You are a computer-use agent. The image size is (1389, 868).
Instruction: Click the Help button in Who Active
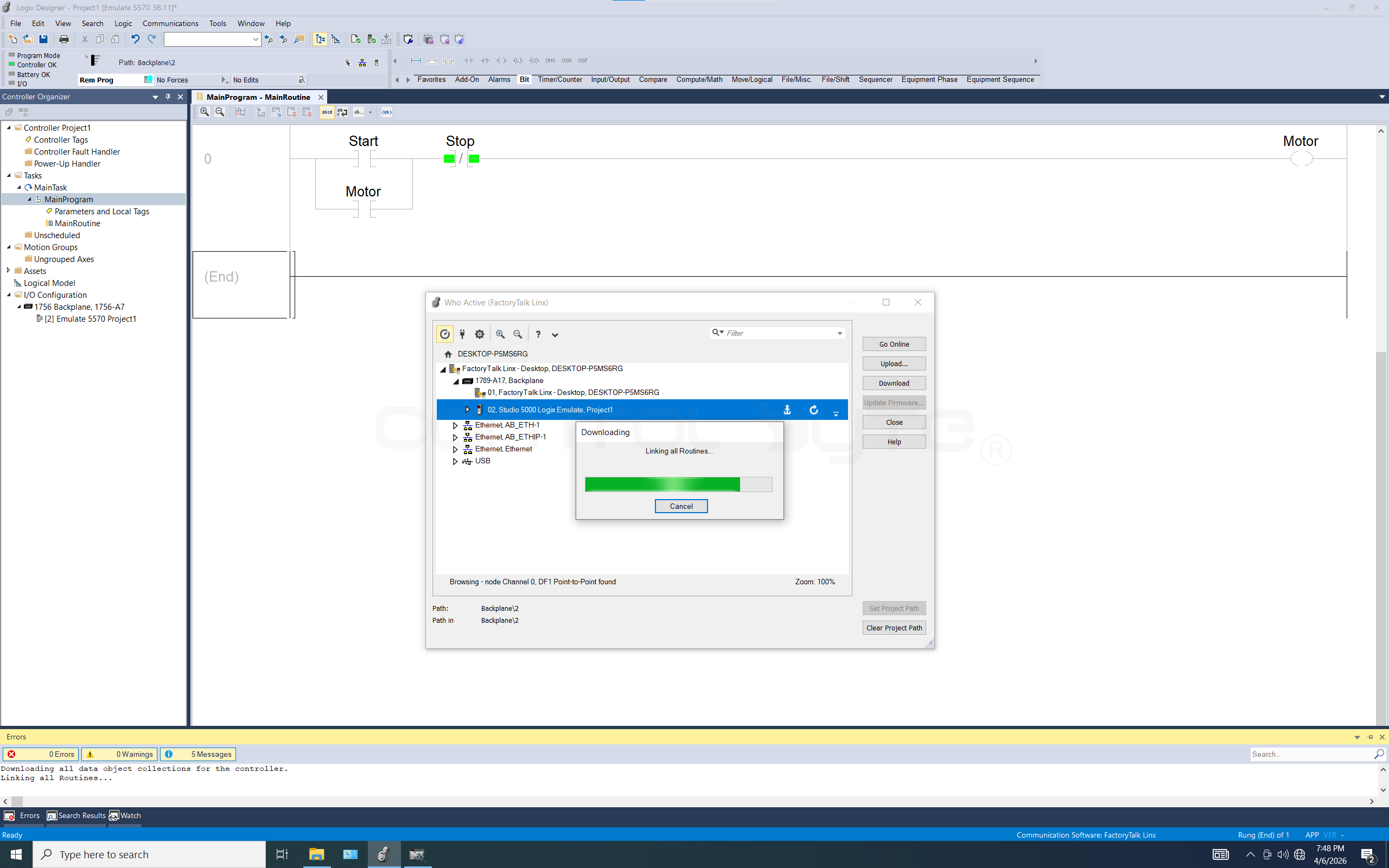[894, 442]
